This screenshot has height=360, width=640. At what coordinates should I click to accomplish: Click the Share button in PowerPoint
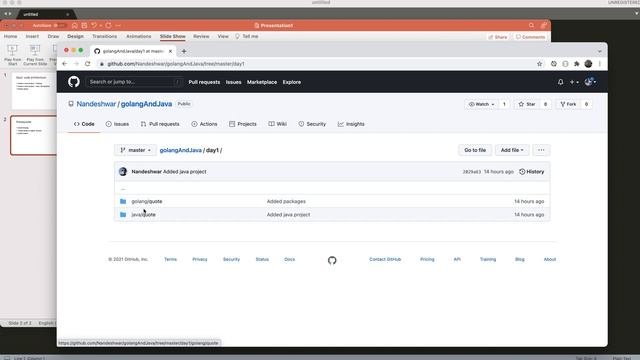[498, 37]
